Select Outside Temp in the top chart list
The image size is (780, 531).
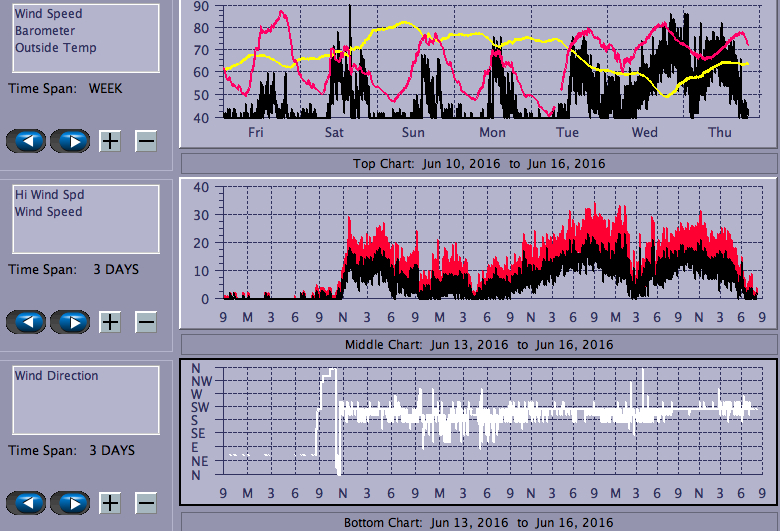[55, 47]
